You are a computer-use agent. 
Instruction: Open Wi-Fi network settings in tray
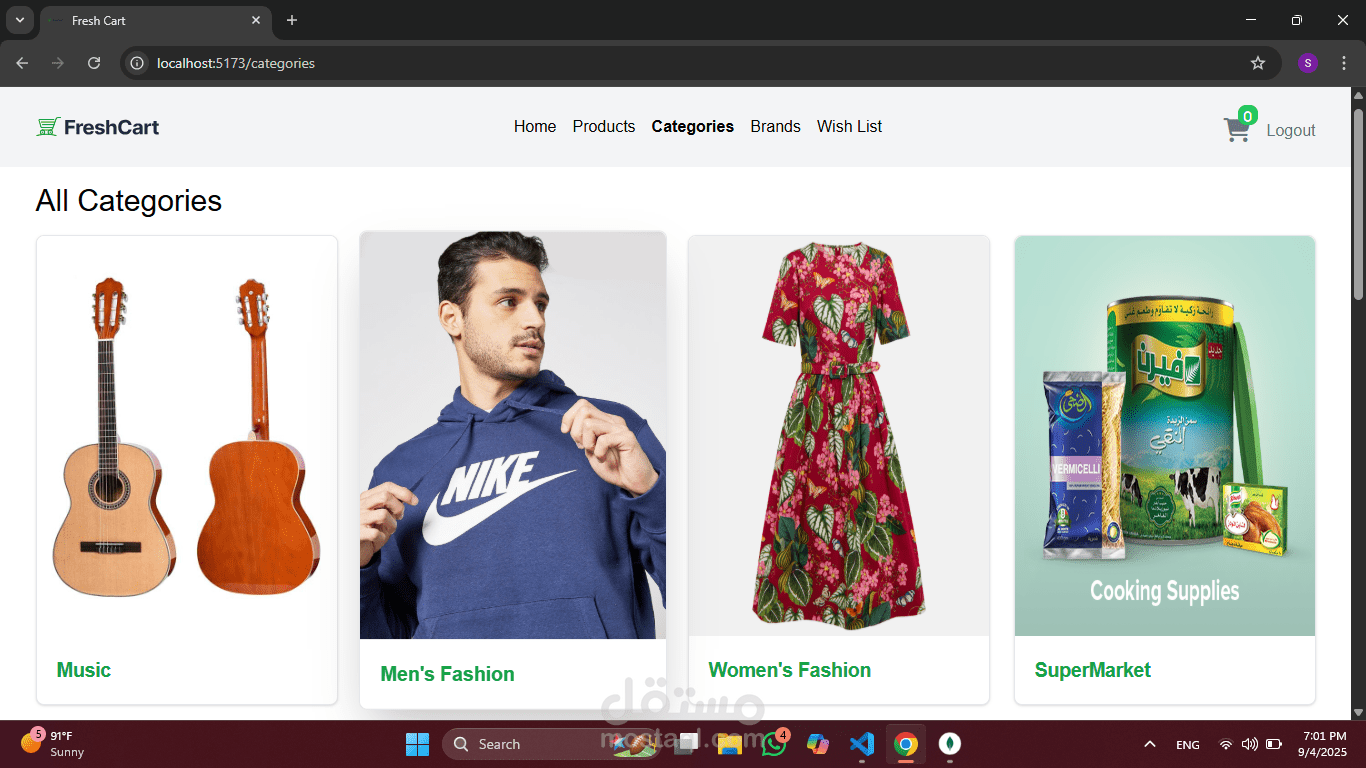tap(1226, 744)
